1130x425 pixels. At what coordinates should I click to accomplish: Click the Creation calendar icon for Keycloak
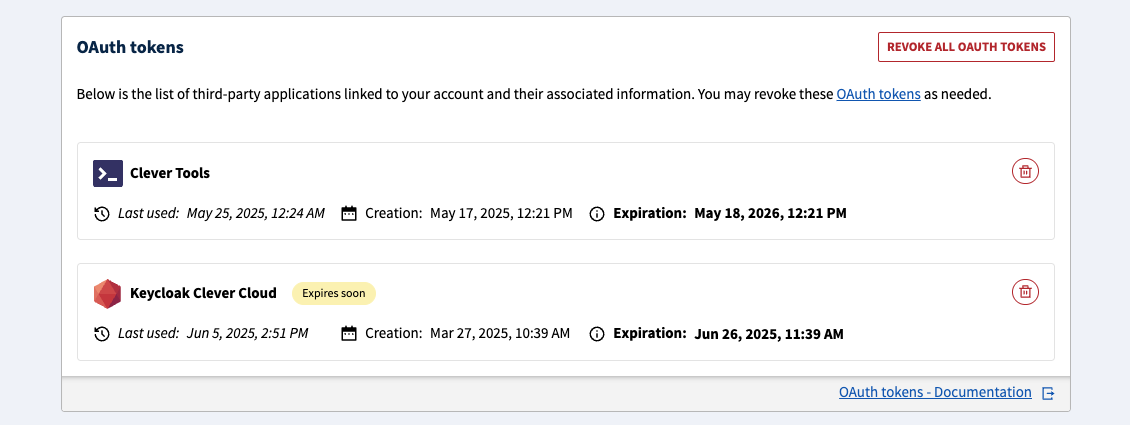(x=349, y=334)
